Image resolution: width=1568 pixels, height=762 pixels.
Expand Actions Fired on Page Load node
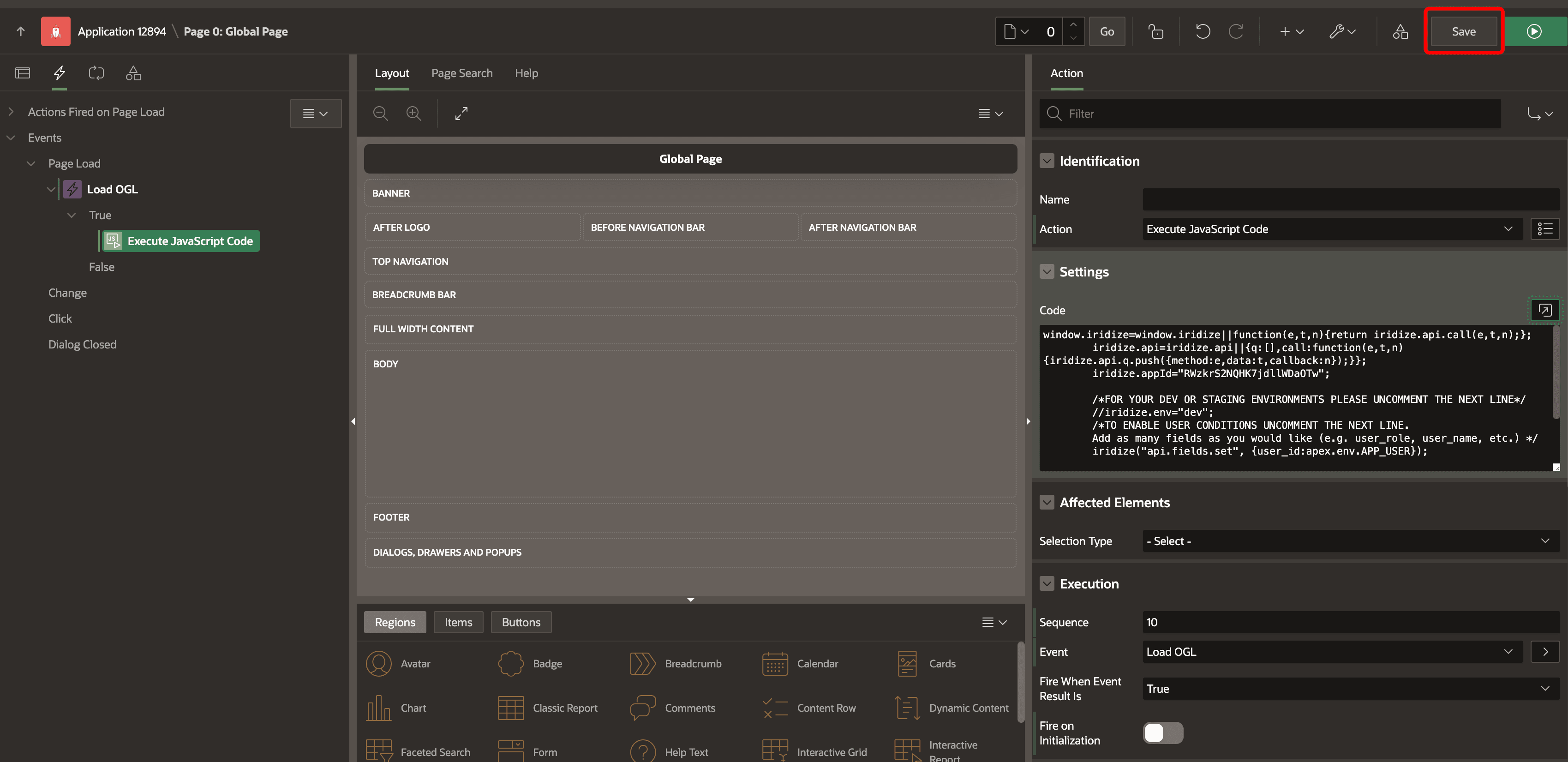click(11, 112)
